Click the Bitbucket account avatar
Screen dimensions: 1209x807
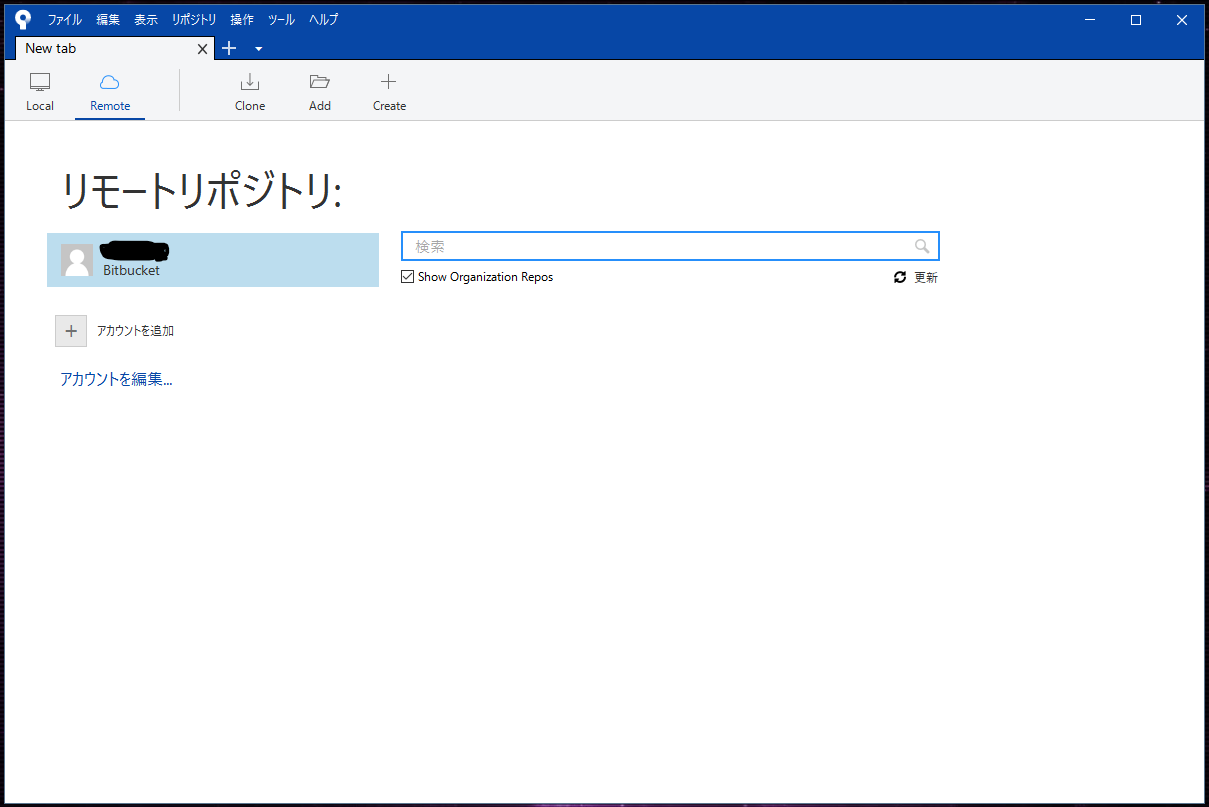point(77,260)
